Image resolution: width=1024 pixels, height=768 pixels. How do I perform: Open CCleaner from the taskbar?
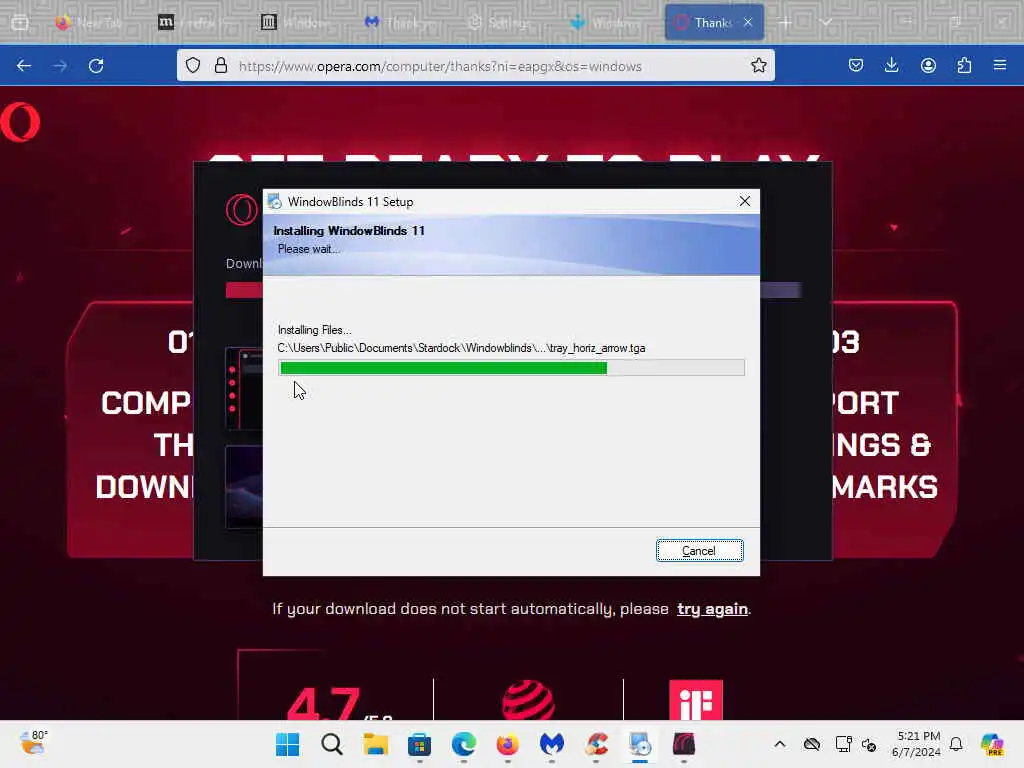pyautogui.click(x=596, y=744)
